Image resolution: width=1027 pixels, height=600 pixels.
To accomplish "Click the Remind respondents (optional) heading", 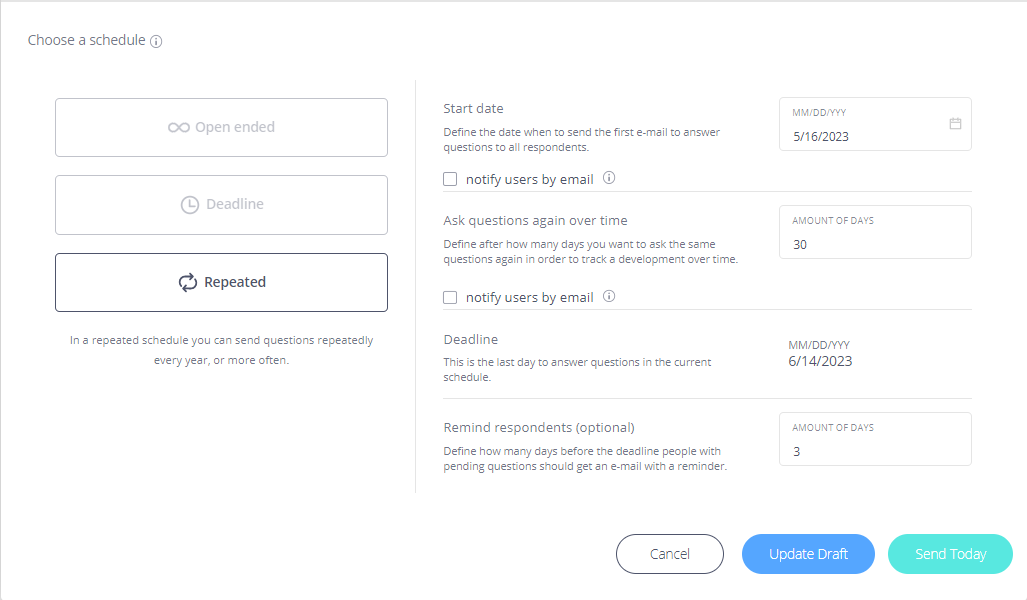I will [x=539, y=428].
